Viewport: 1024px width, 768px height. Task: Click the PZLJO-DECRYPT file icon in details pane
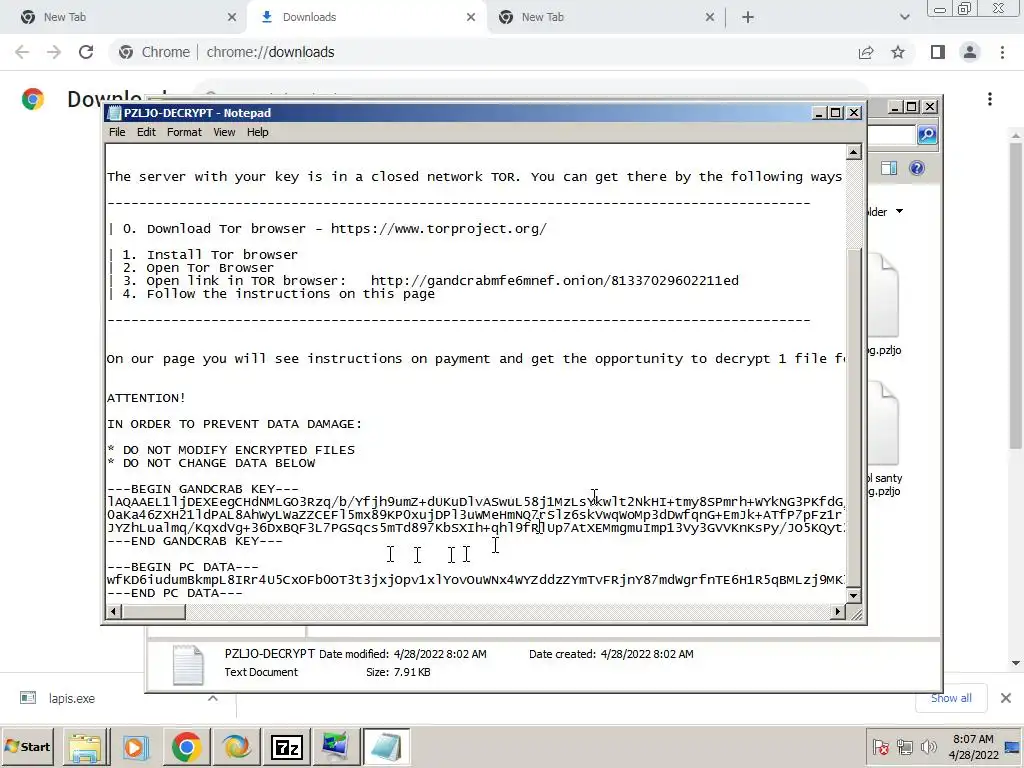click(x=188, y=665)
